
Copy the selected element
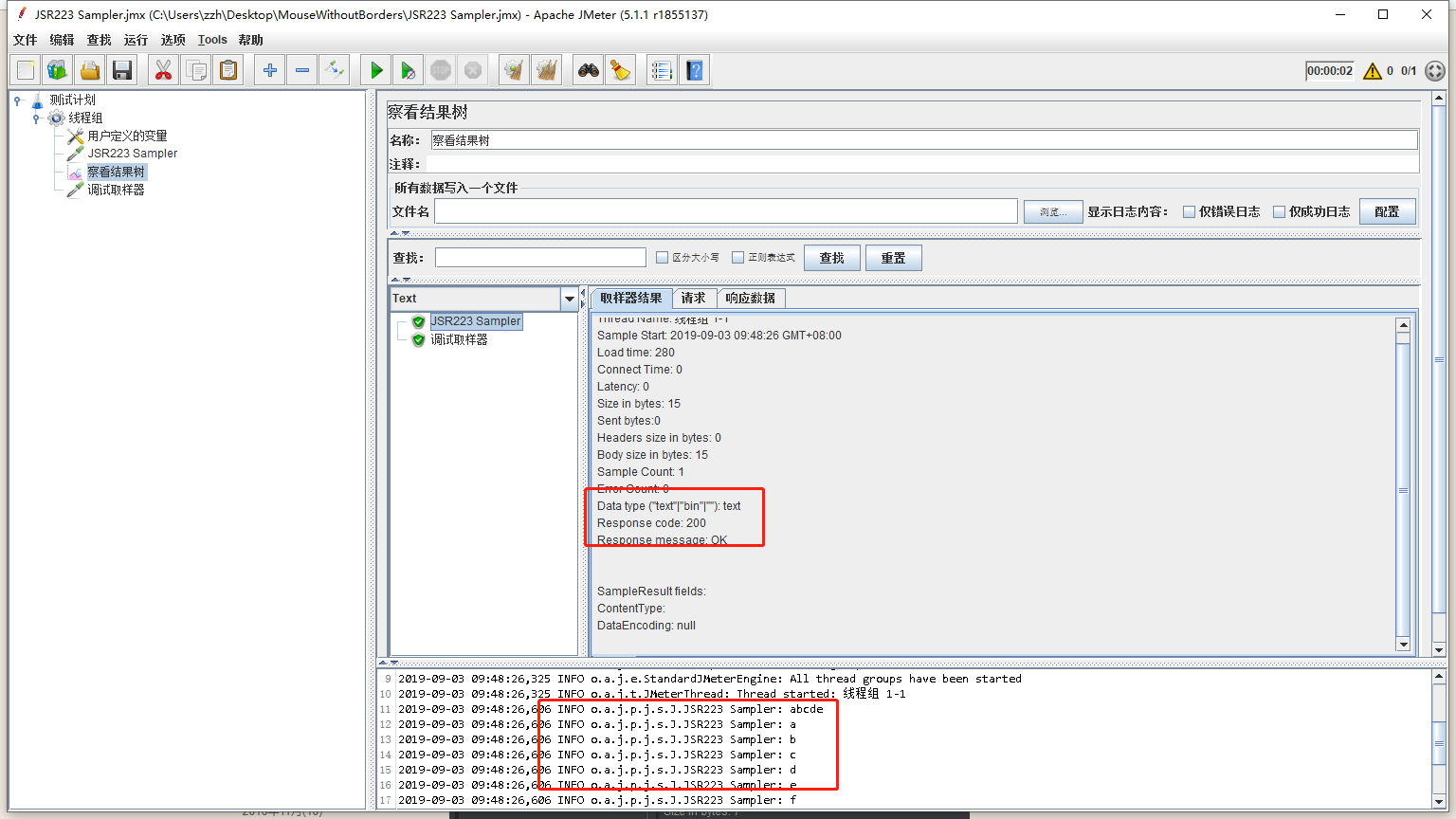(x=196, y=70)
